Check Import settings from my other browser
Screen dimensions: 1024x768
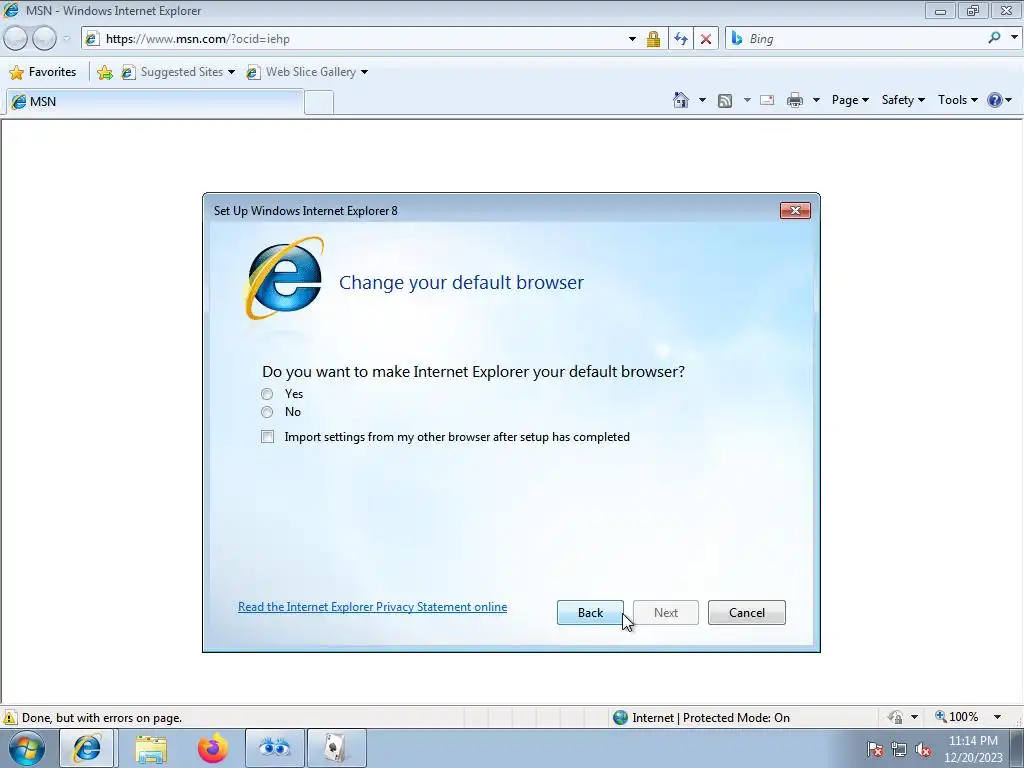pyautogui.click(x=268, y=437)
